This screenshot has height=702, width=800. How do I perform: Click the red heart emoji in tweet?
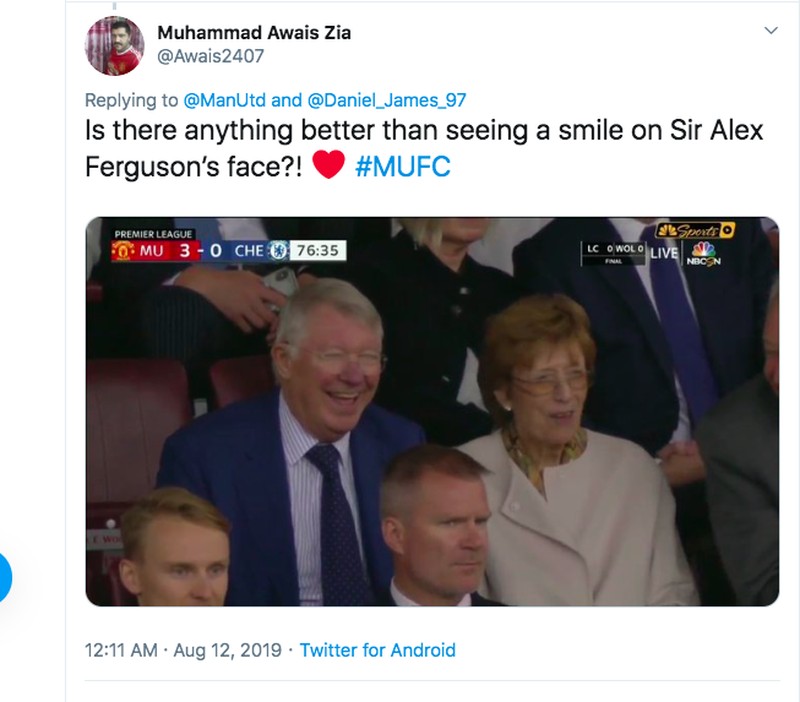click(x=329, y=165)
